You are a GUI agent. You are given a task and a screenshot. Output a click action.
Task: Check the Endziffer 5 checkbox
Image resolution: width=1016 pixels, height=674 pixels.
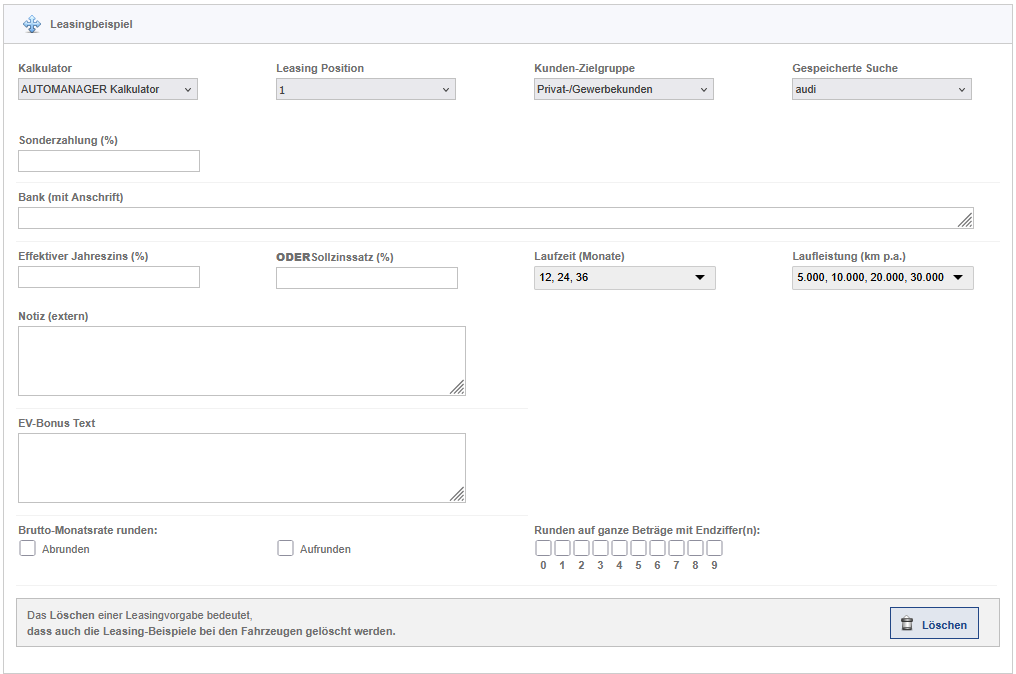tap(638, 548)
